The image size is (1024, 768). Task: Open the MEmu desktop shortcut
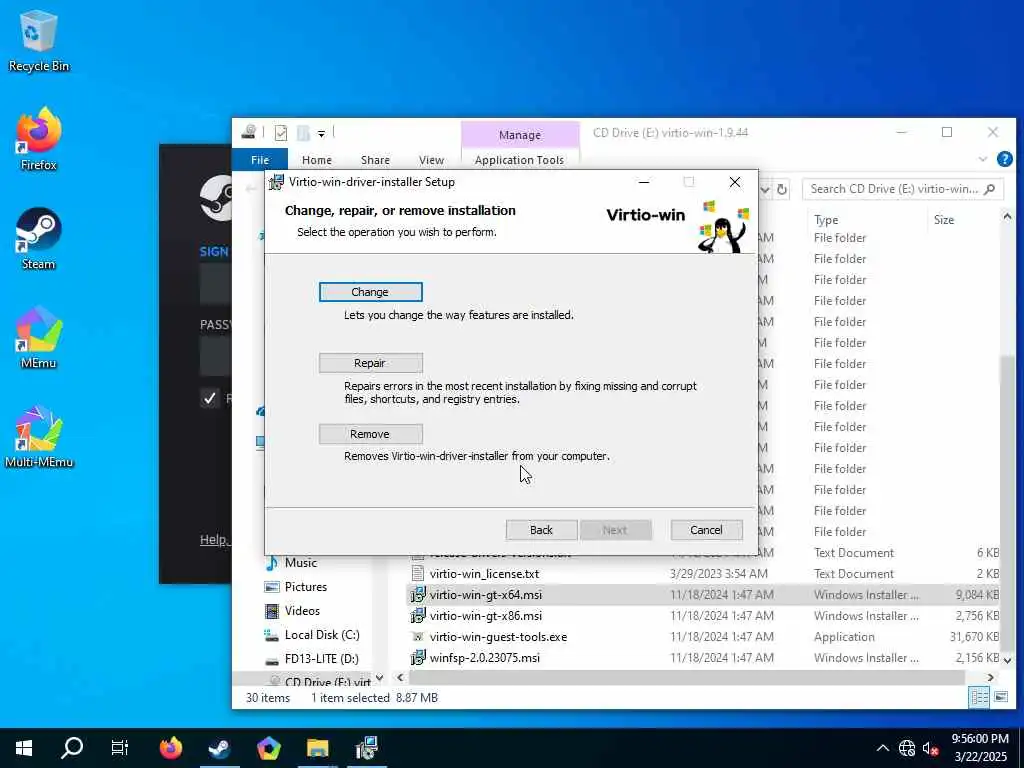[x=38, y=338]
